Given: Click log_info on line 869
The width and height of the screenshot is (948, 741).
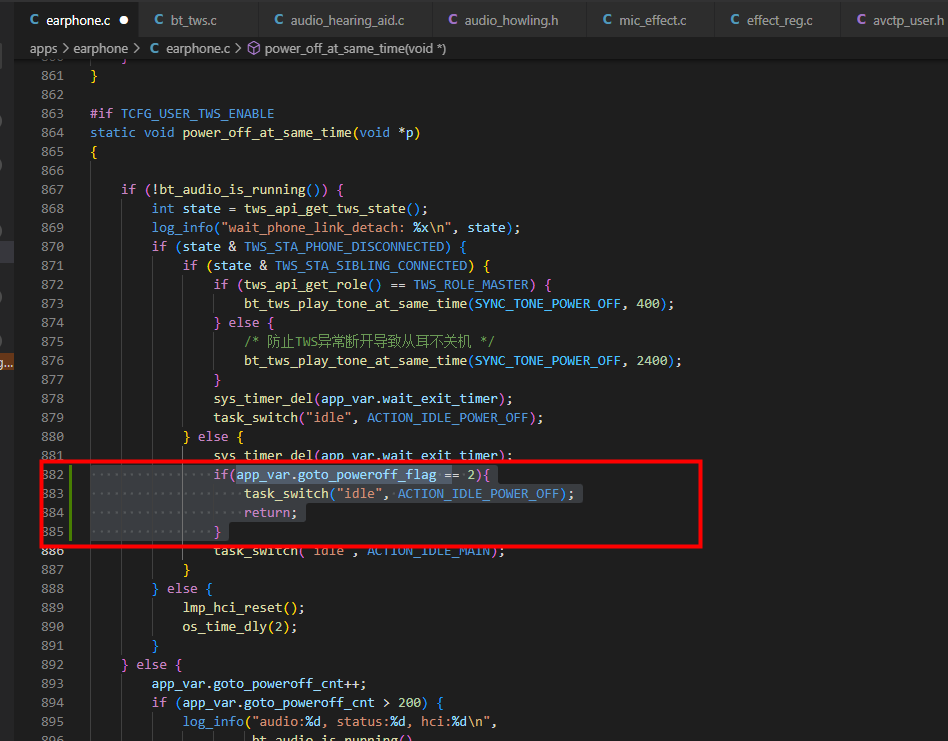Looking at the screenshot, I should coord(183,227).
